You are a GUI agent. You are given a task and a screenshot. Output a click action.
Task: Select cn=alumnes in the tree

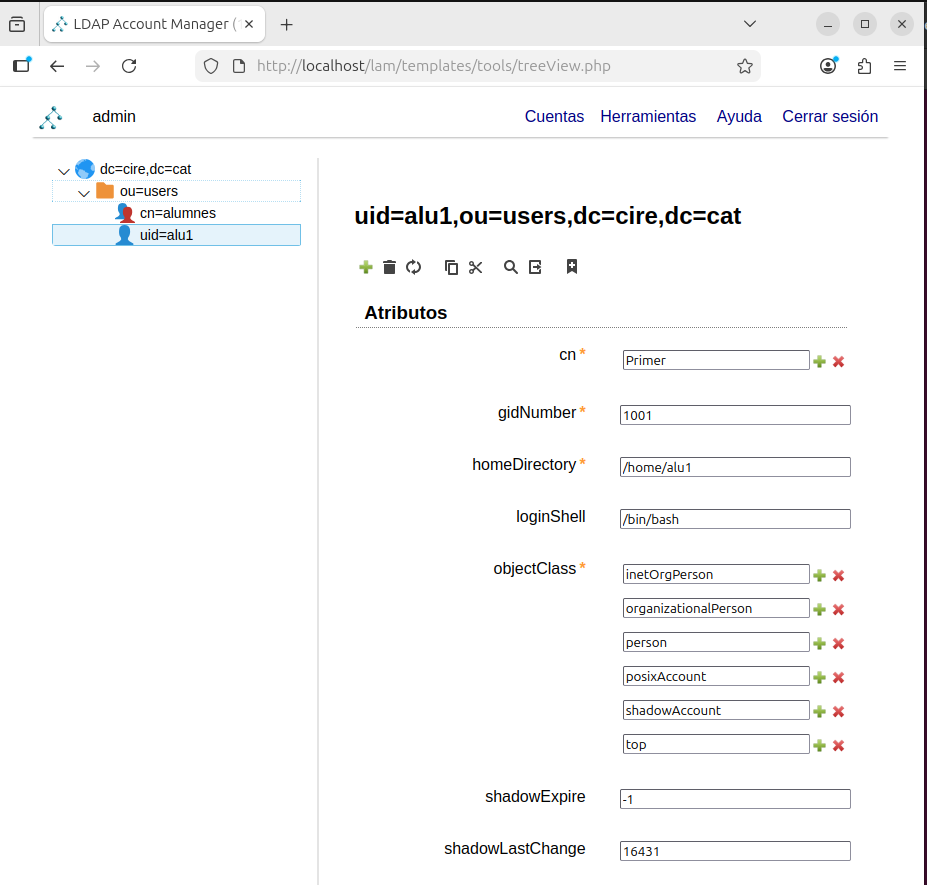177,213
